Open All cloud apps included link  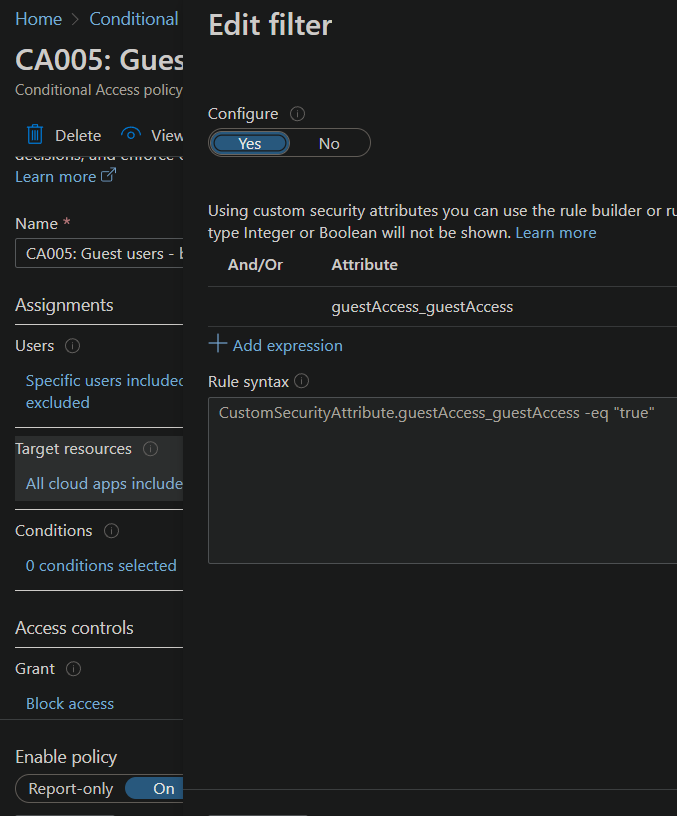[104, 483]
